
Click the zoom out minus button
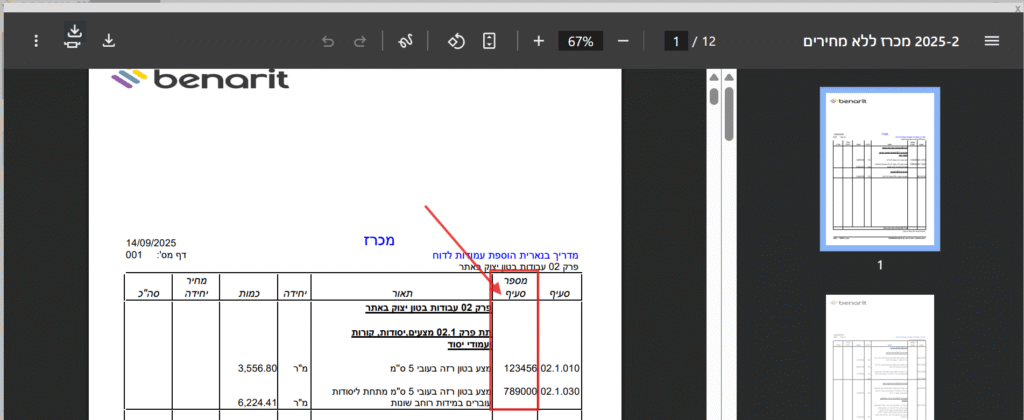click(x=623, y=41)
